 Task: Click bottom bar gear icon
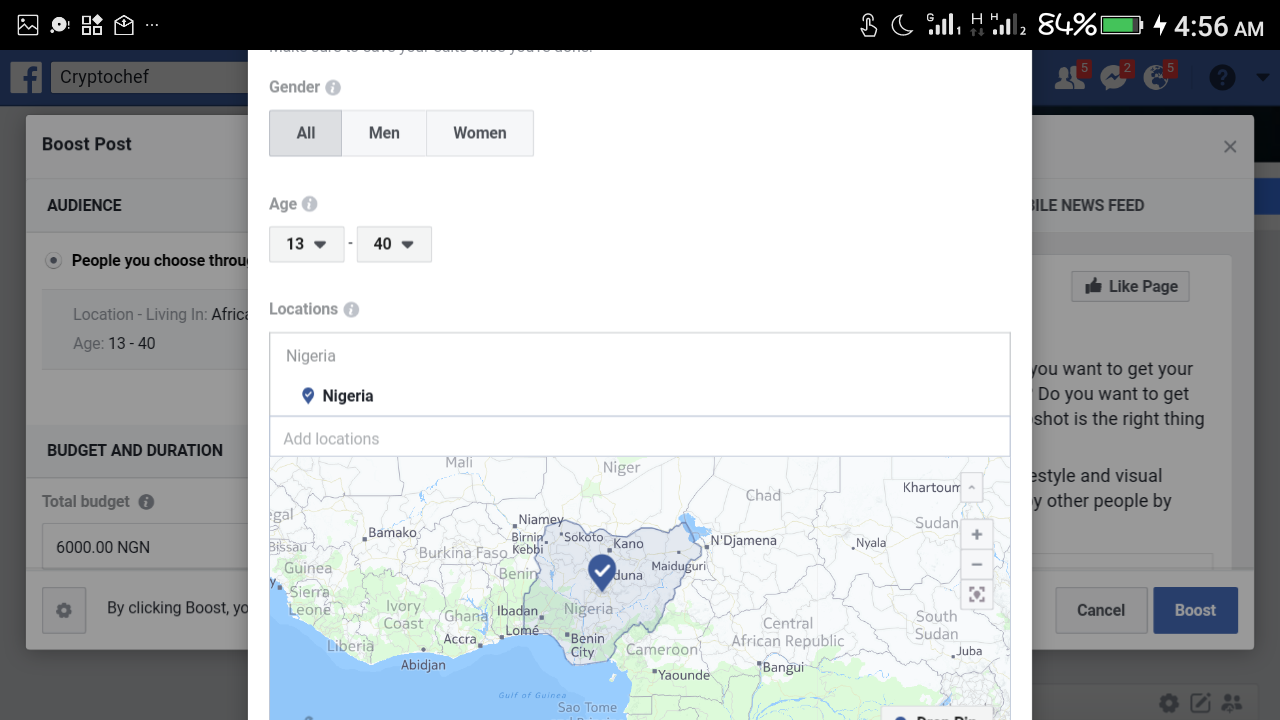1168,703
